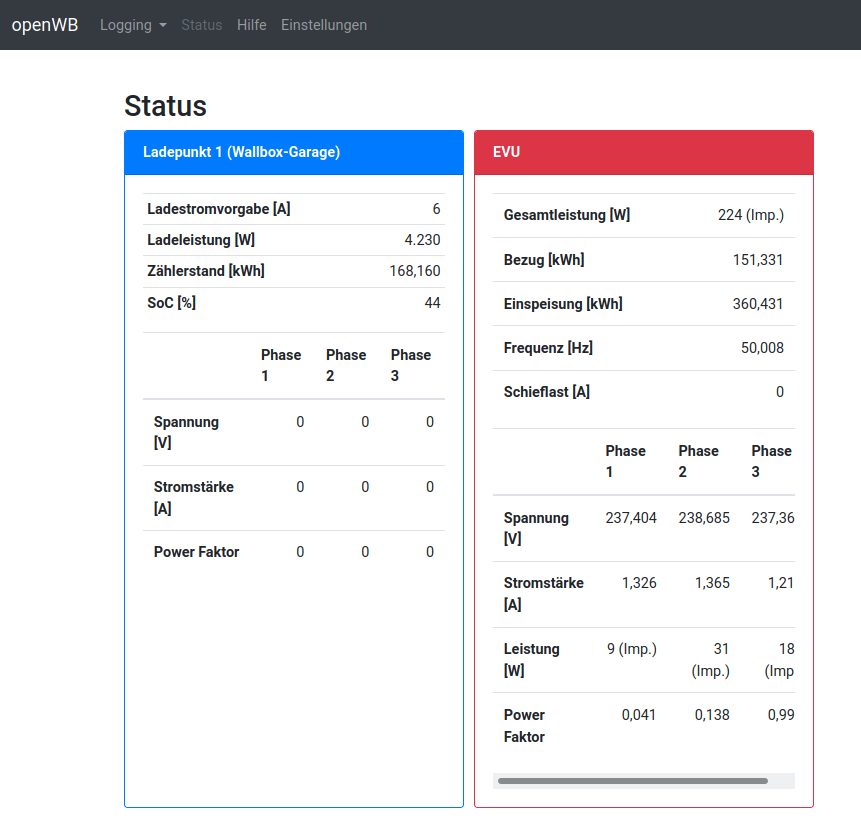This screenshot has height=821, width=861.
Task: Select the Ladestromvorgabe [A] row label
Action: click(x=219, y=209)
